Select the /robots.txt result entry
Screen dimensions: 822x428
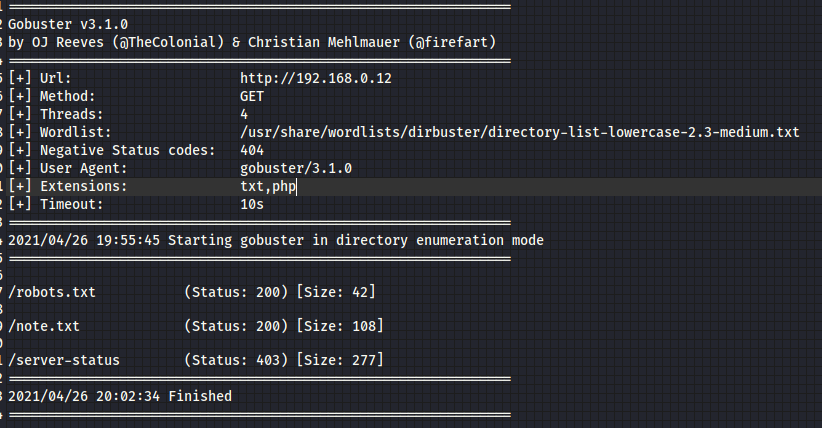(52, 292)
